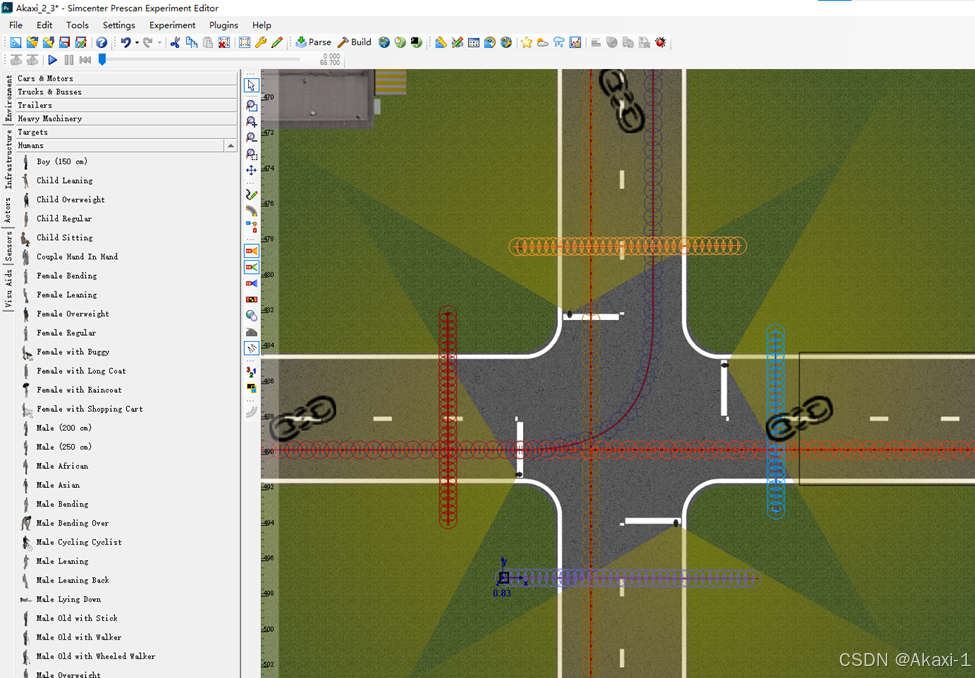Open the File menu

click(16, 25)
